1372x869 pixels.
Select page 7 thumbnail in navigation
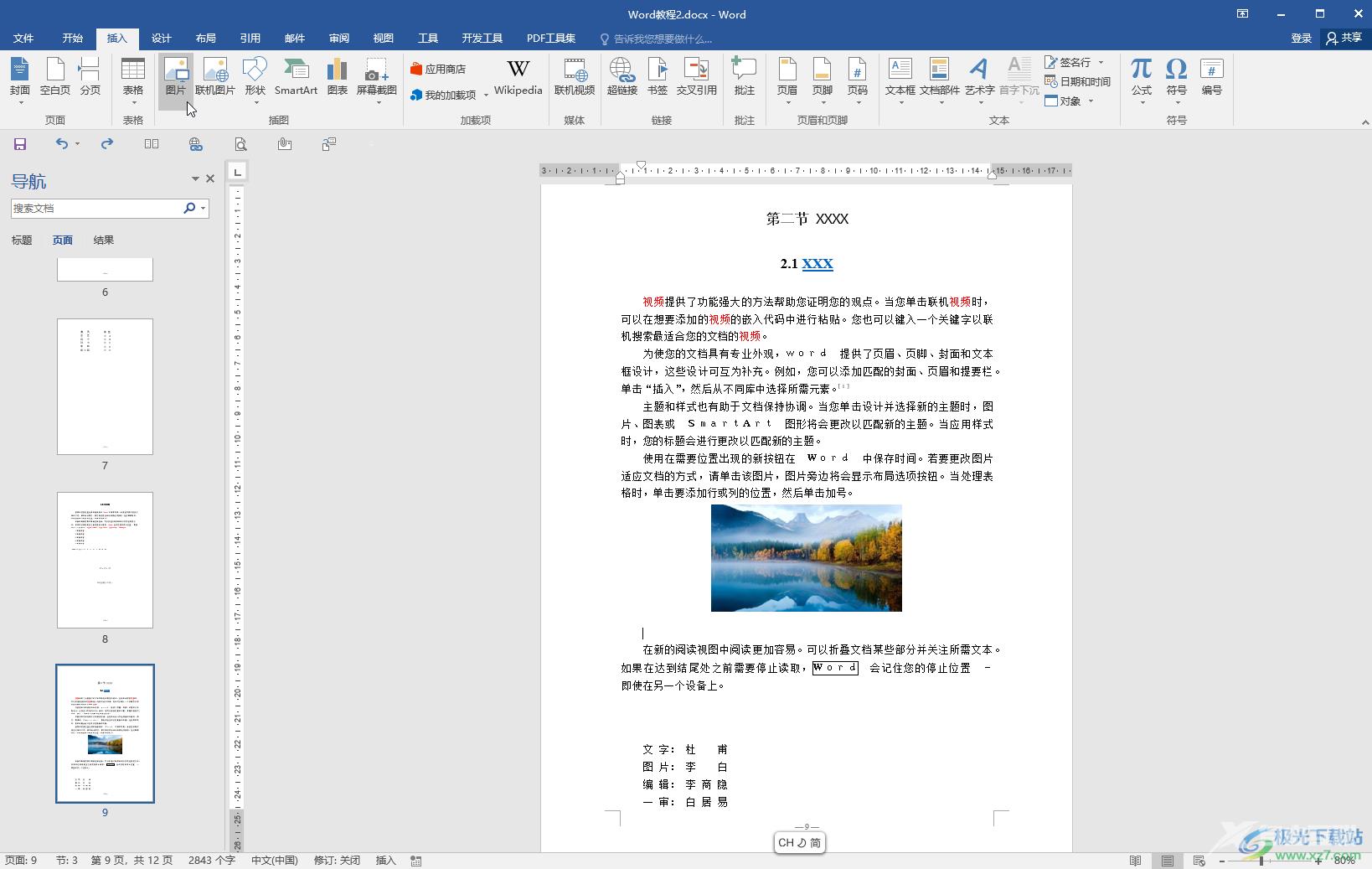(x=105, y=386)
